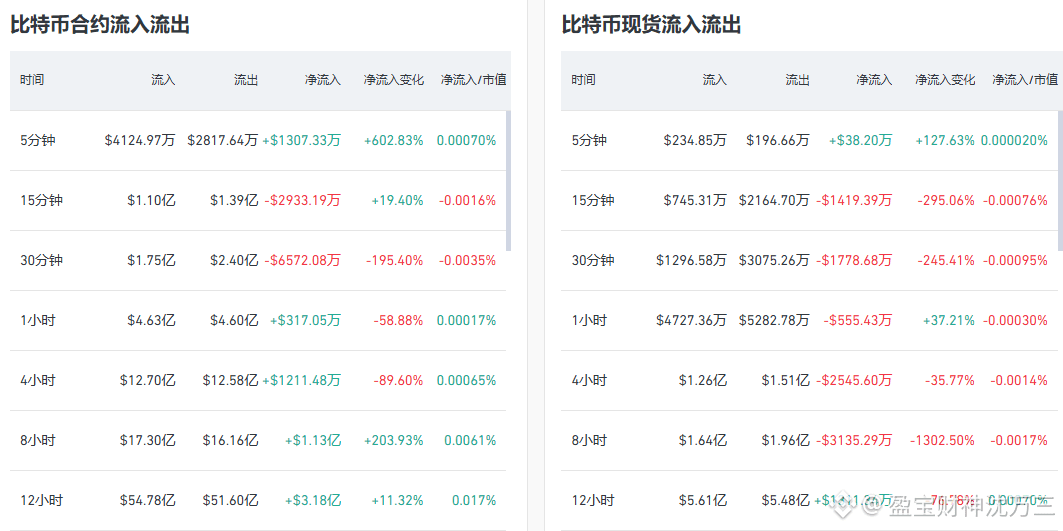The width and height of the screenshot is (1063, 531).
Task: Click the spot table scrollbar thumb
Action: 1060,181
